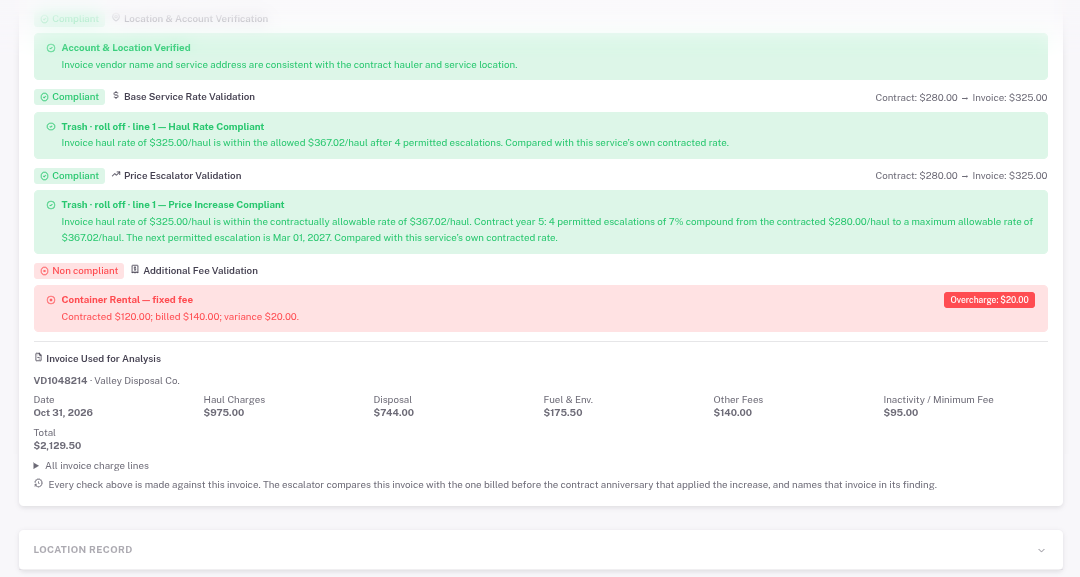Viewport: 1080px width, 577px height.
Task: Click the Non compliant badge
Action: tap(79, 271)
